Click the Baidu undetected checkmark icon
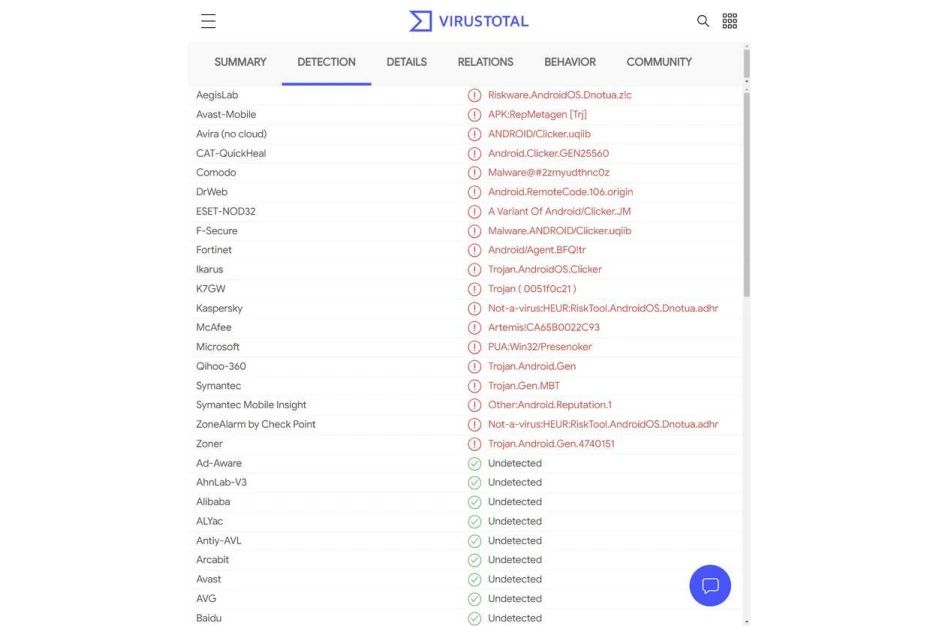Viewport: 939px width, 626px height. point(474,618)
